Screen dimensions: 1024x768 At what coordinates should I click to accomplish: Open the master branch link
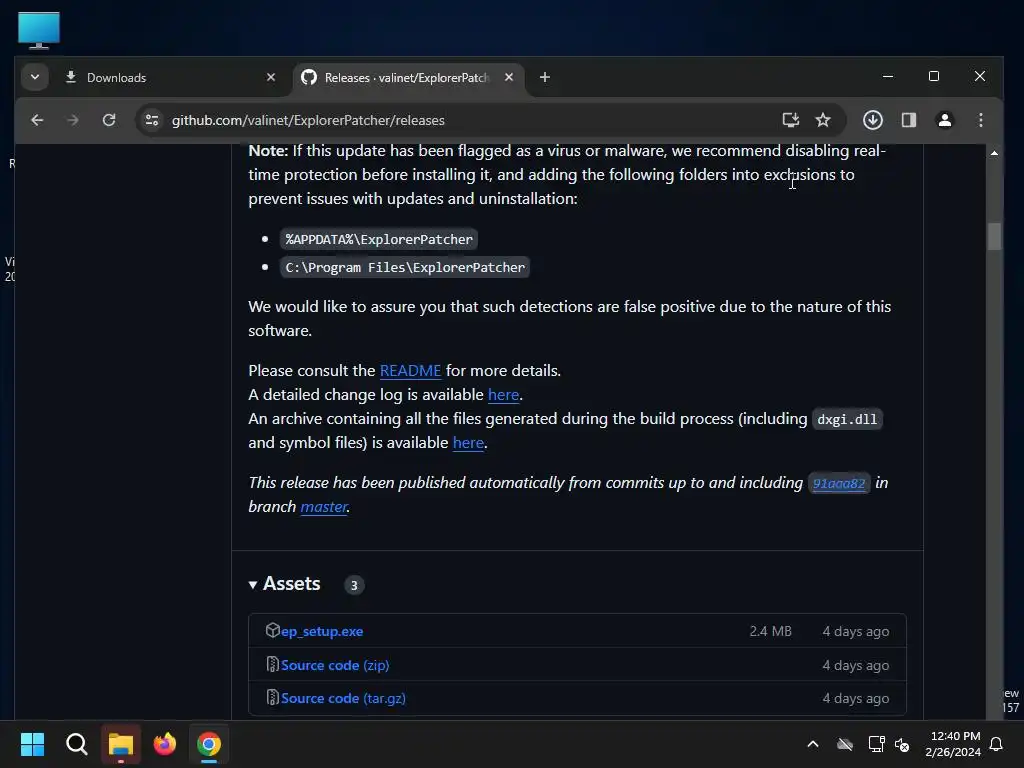324,507
